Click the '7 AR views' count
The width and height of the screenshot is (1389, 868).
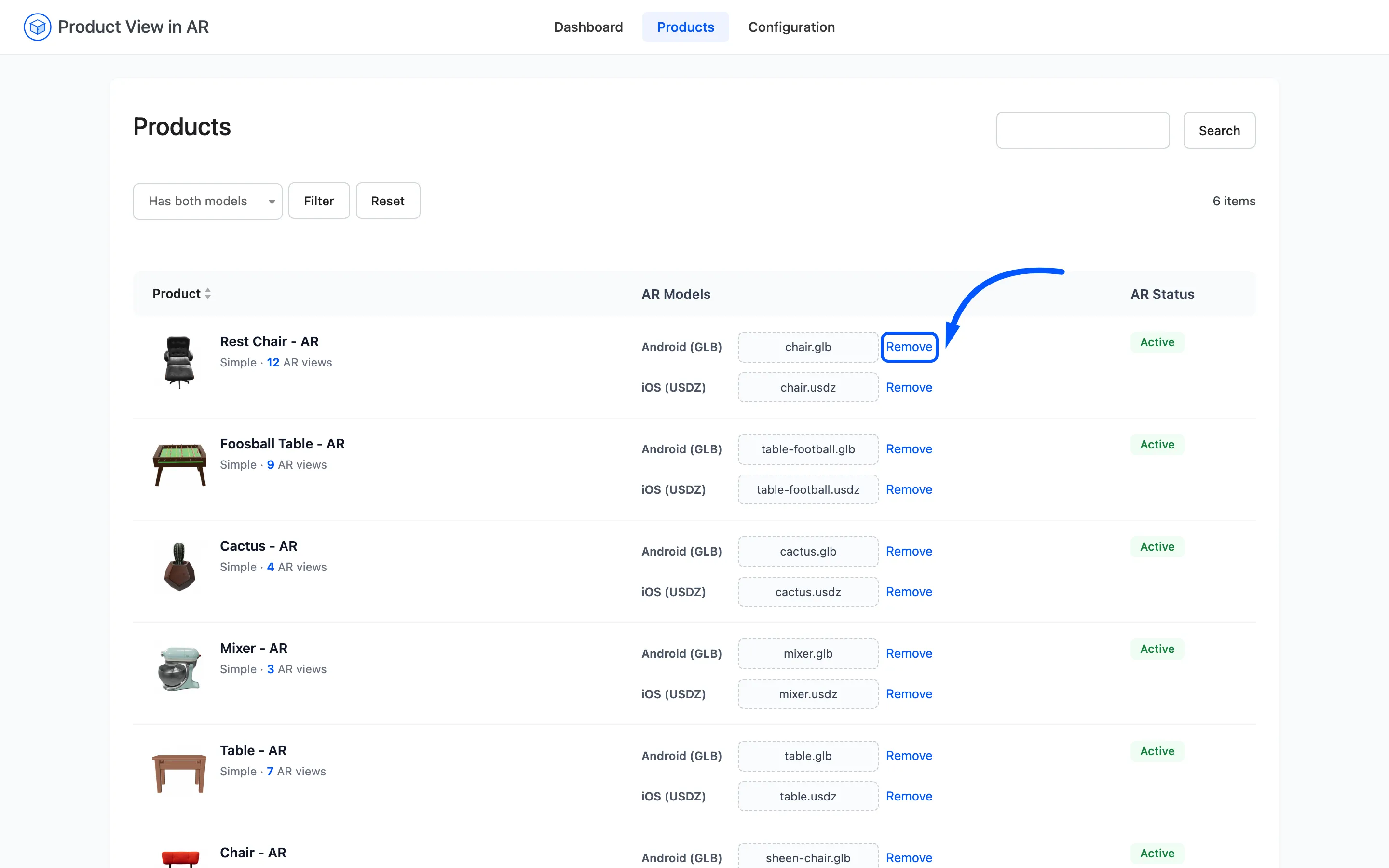coord(296,771)
